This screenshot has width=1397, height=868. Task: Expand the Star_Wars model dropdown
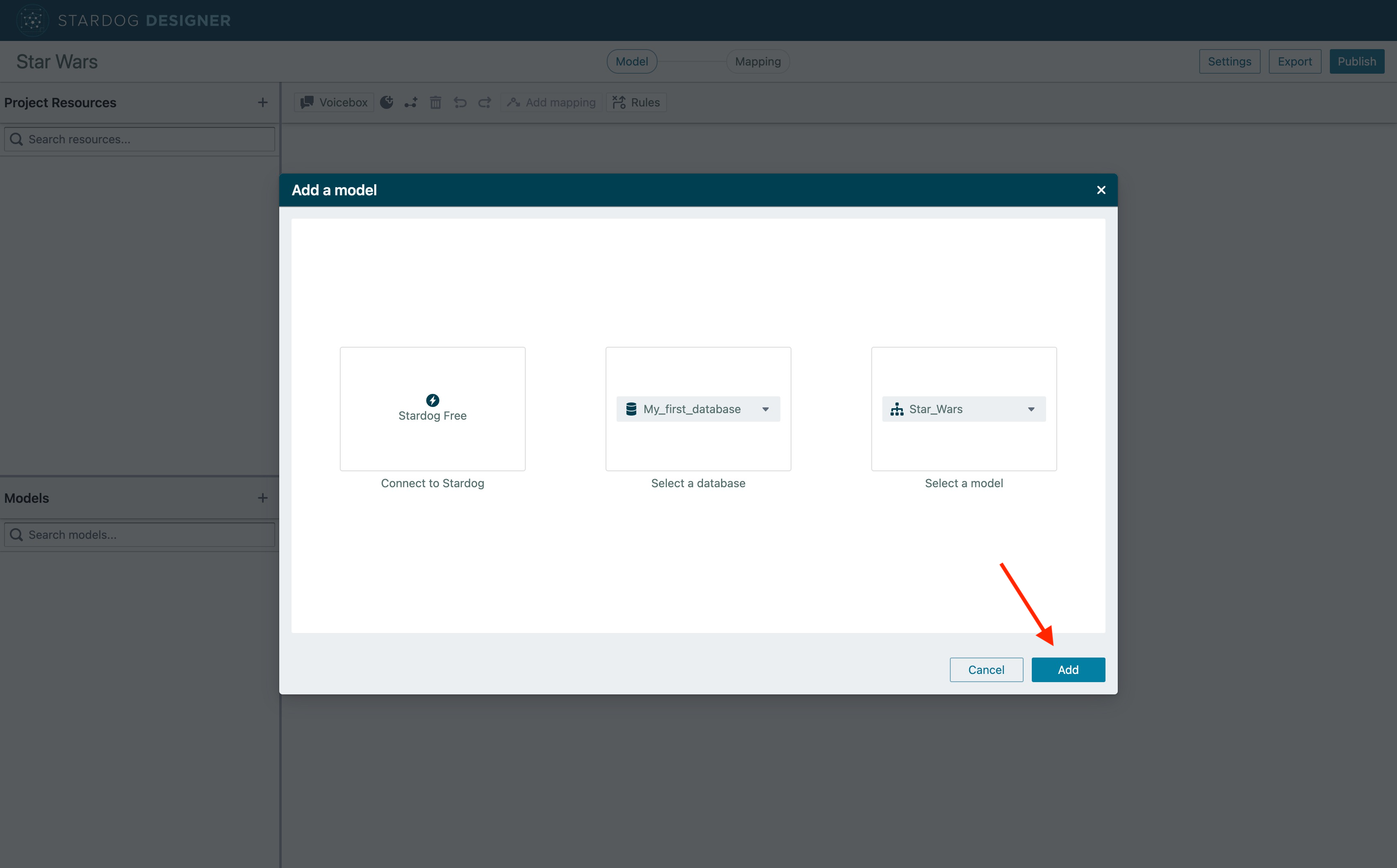pyautogui.click(x=964, y=409)
